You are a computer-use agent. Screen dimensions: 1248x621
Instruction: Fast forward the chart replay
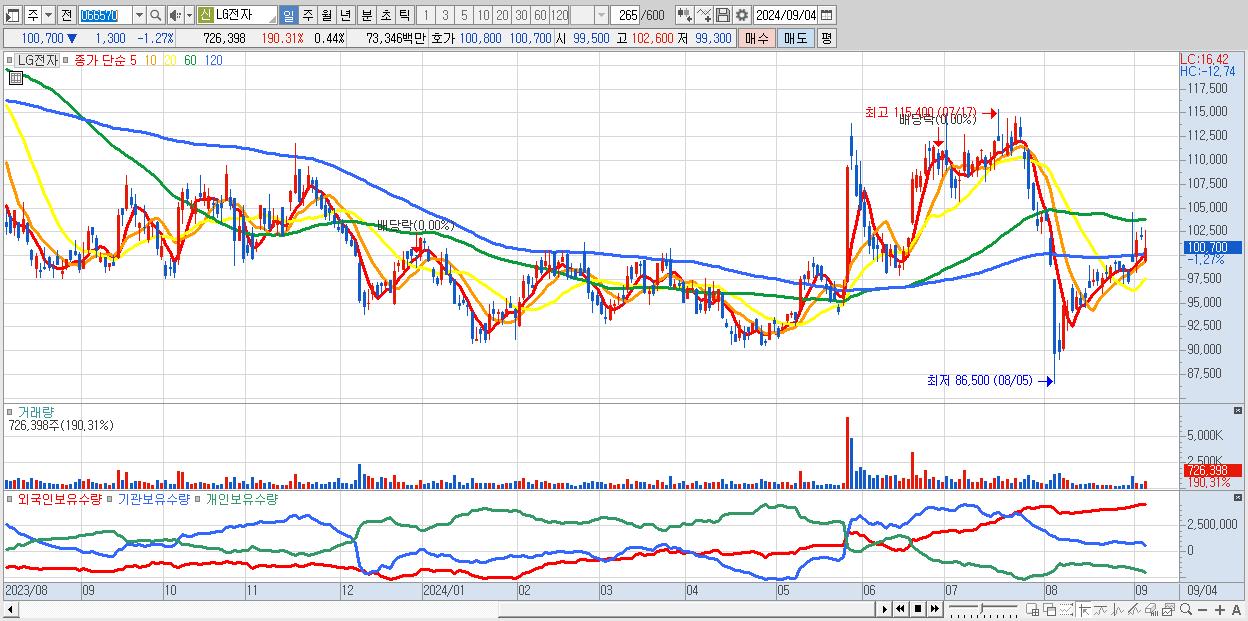(934, 609)
